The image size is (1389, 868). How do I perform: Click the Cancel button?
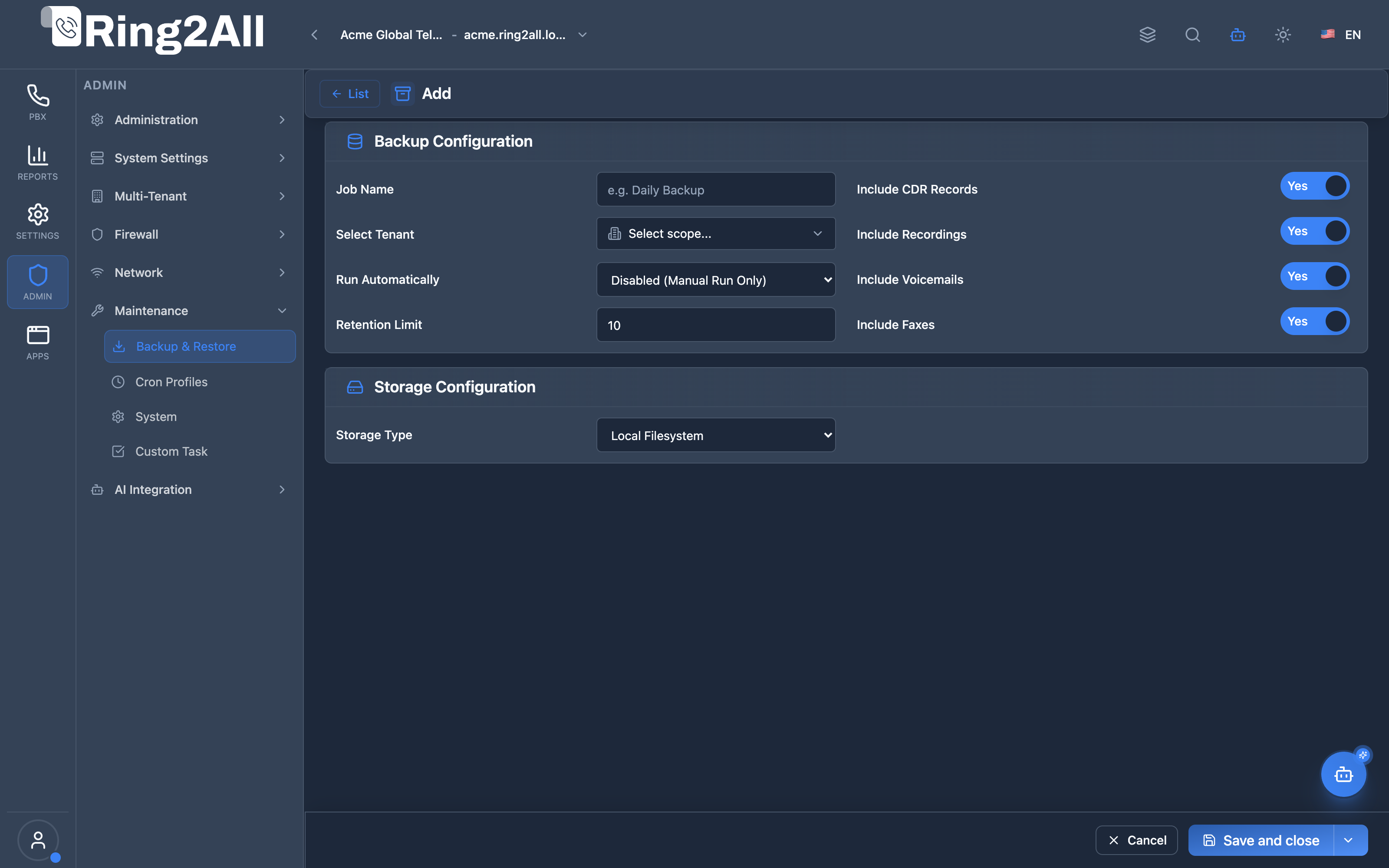1136,840
